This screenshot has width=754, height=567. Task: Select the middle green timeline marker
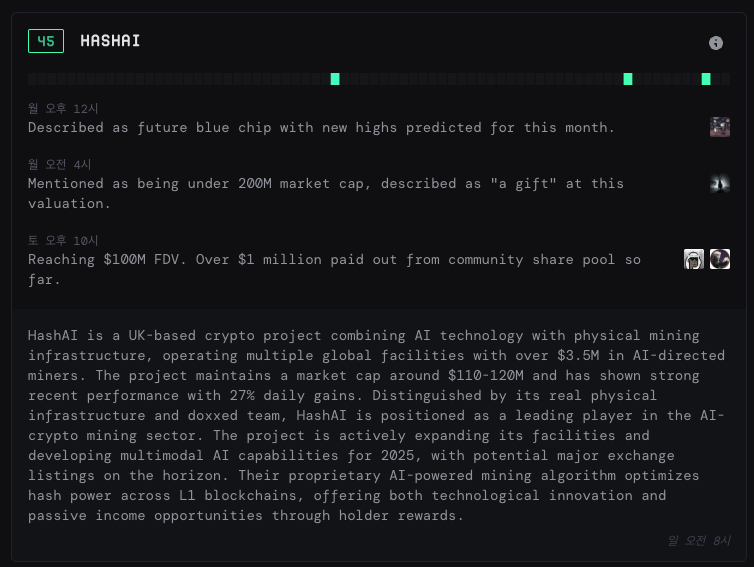tap(628, 79)
